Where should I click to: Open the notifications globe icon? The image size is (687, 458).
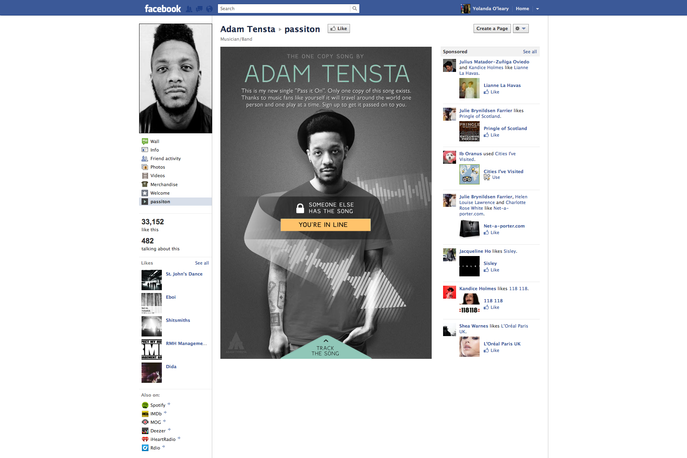coord(209,9)
